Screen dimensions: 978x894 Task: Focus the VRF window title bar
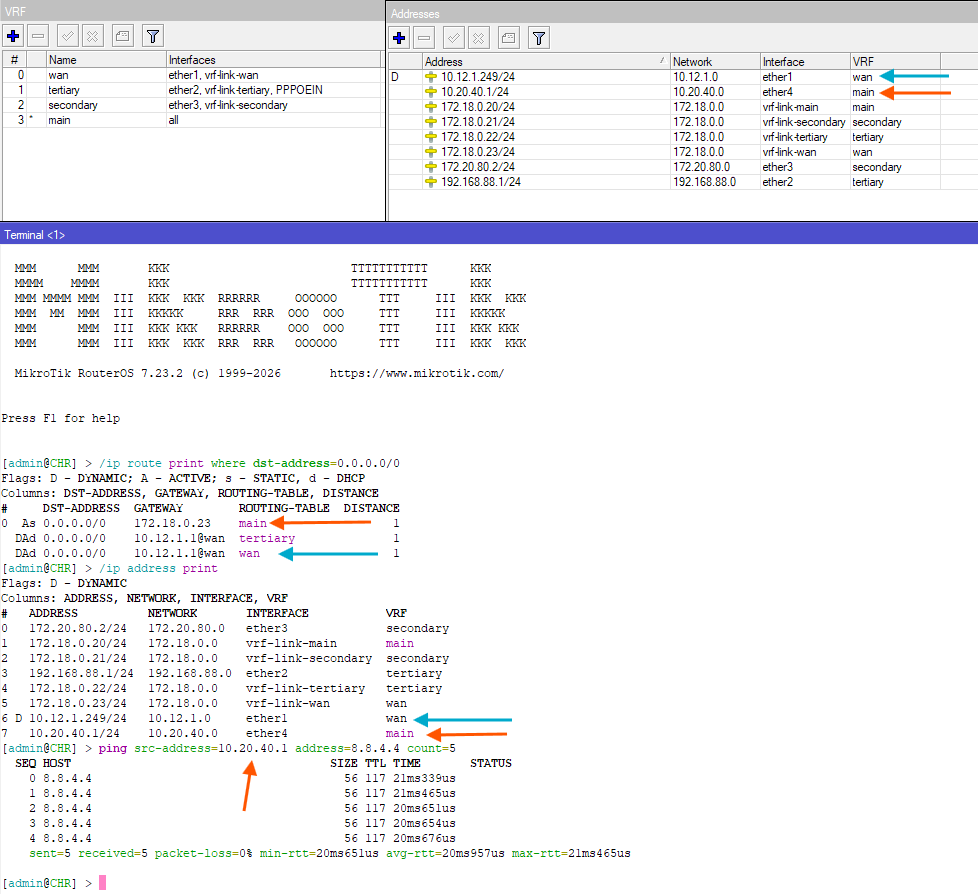coord(192,11)
